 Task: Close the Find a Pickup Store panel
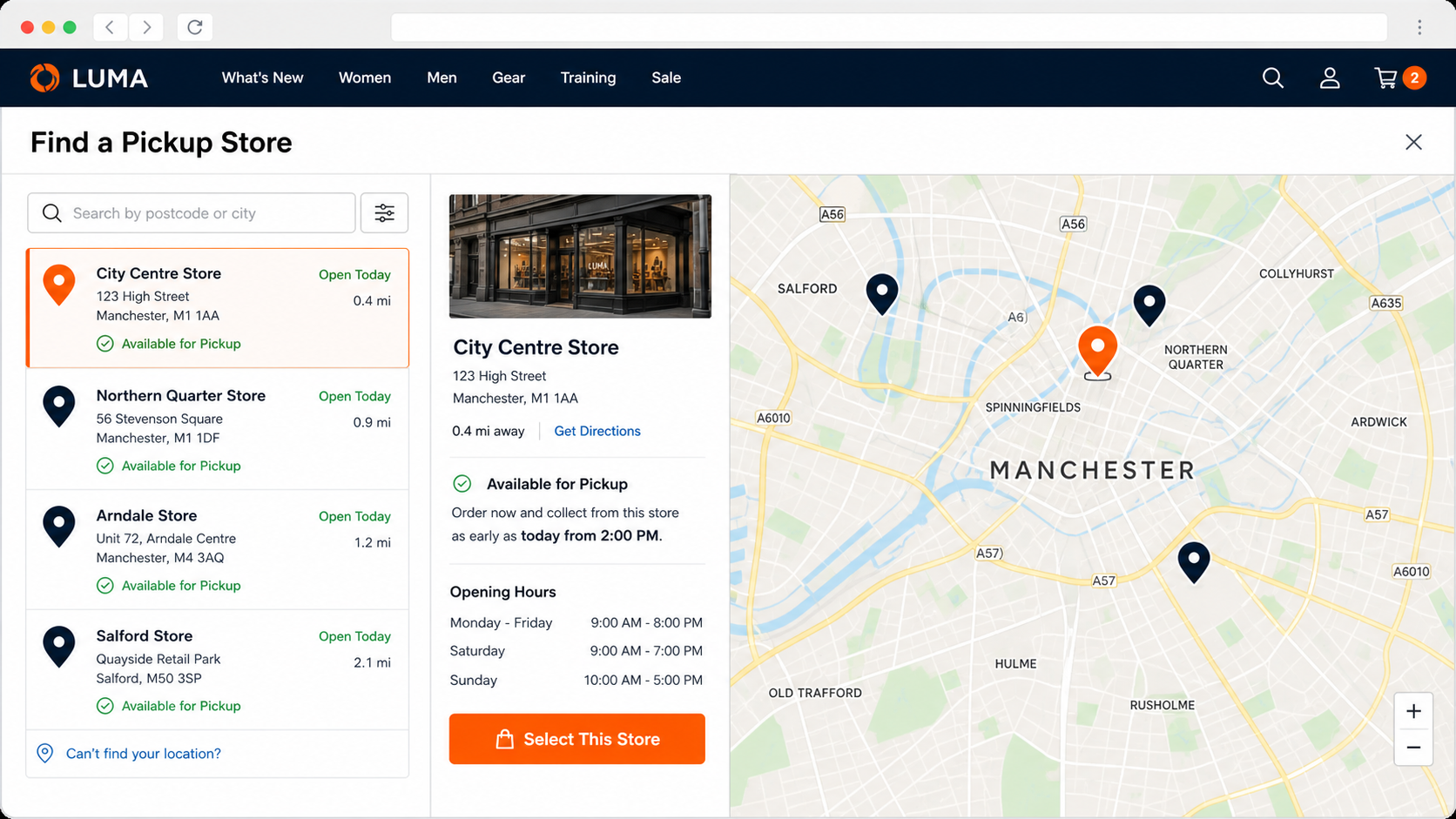[1413, 142]
